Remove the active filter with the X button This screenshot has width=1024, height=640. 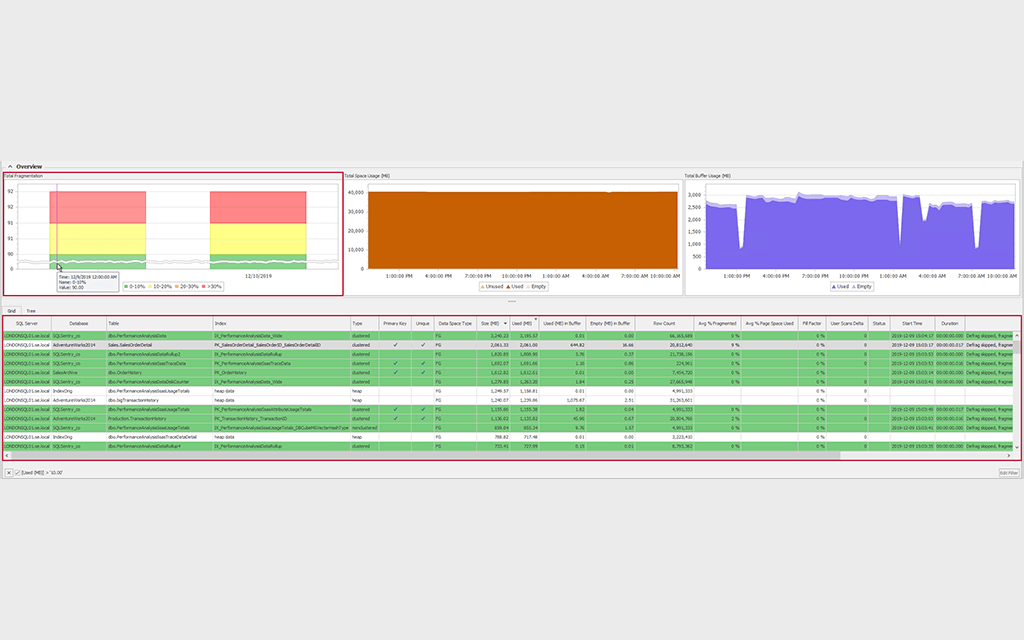(x=9, y=473)
